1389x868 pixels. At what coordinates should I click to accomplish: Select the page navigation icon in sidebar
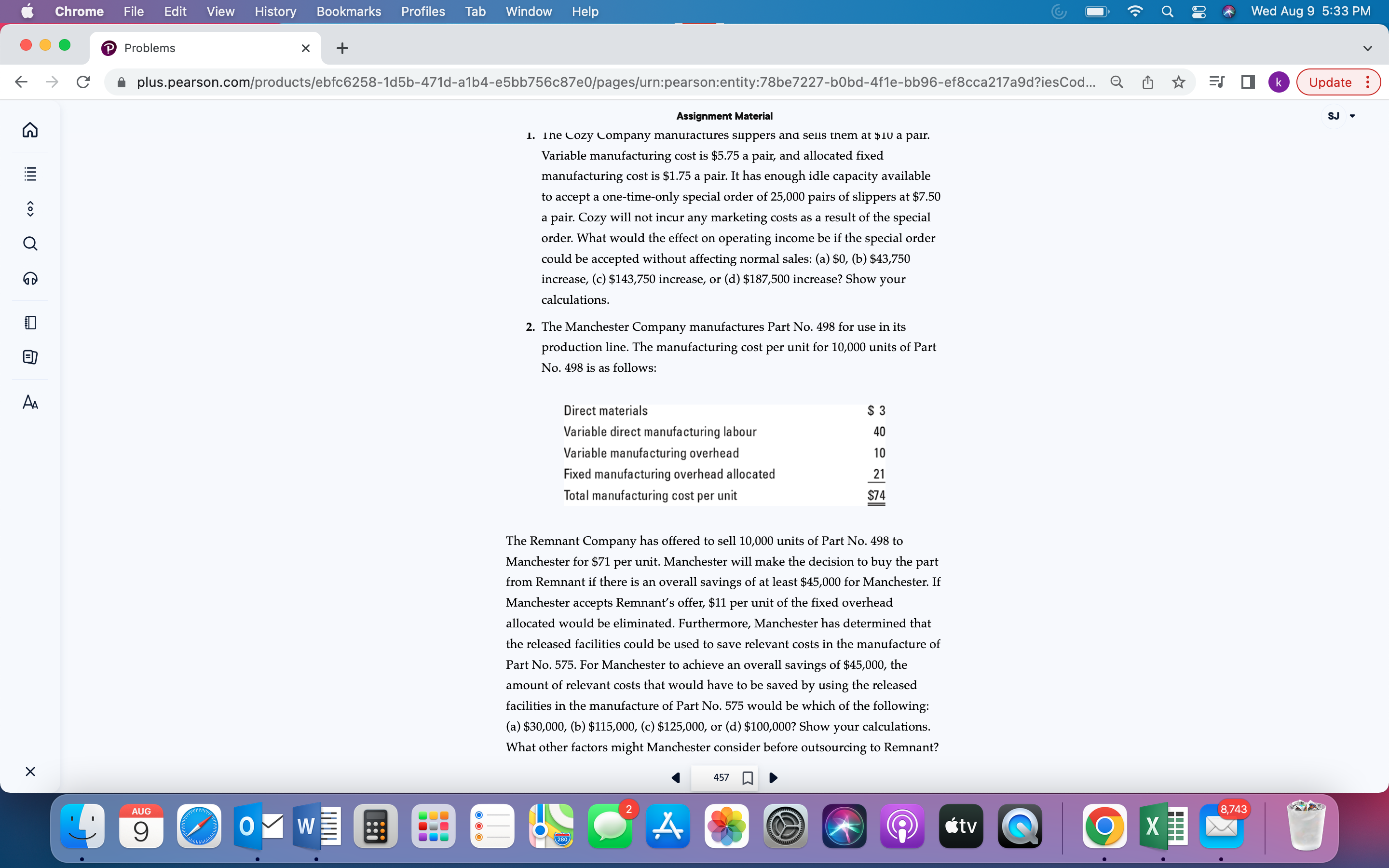pos(30,208)
